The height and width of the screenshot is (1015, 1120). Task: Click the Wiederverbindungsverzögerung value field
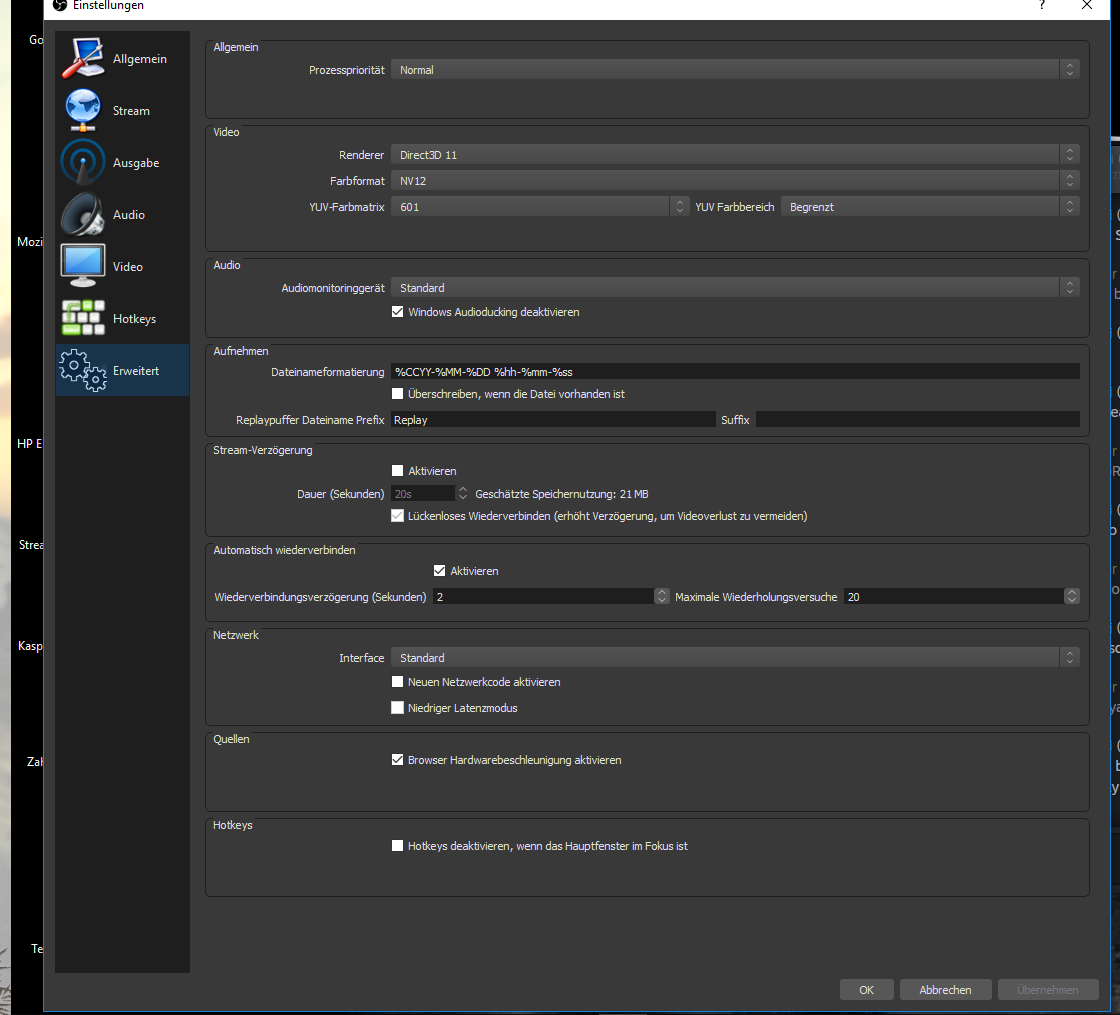tap(544, 596)
